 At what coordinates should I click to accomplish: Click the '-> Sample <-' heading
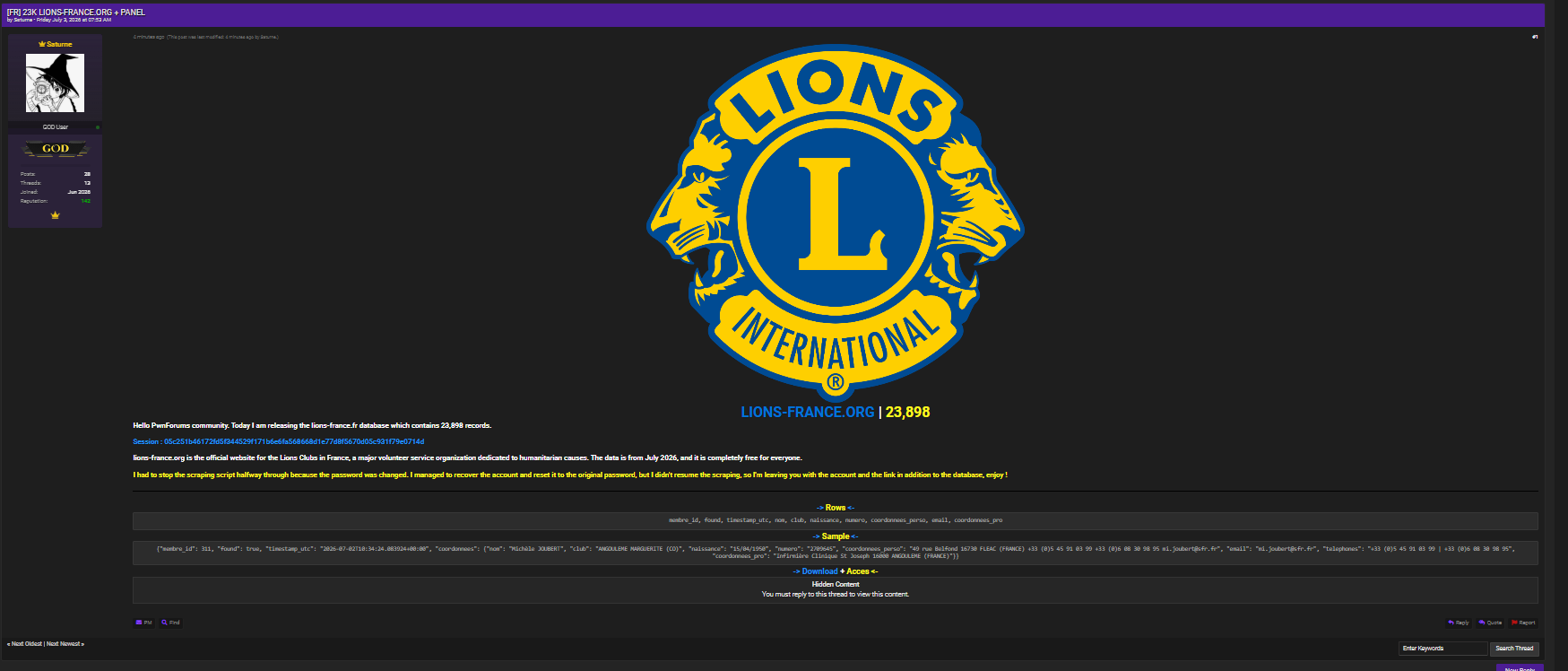836,536
